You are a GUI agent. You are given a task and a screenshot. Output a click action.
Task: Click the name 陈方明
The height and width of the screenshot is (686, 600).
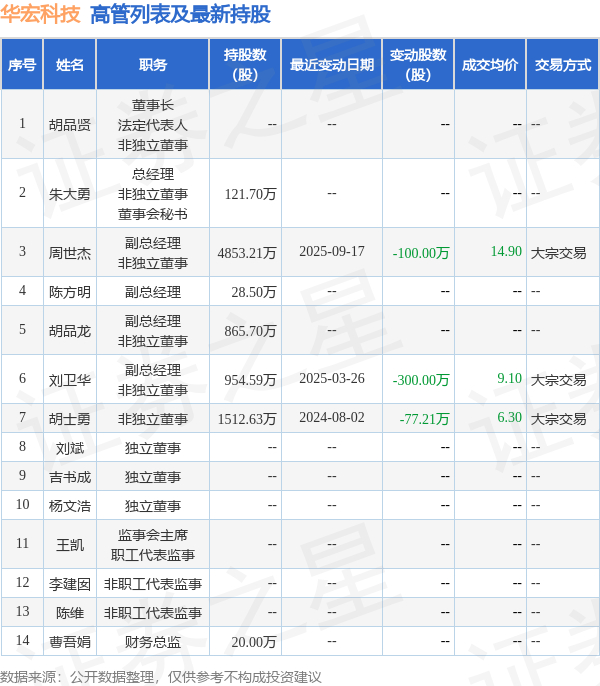click(x=70, y=292)
